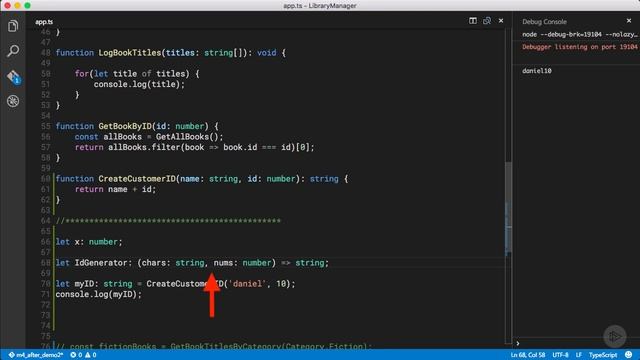
Task: Click the Ln 68, Col 58 cursor position
Action: click(x=527, y=355)
